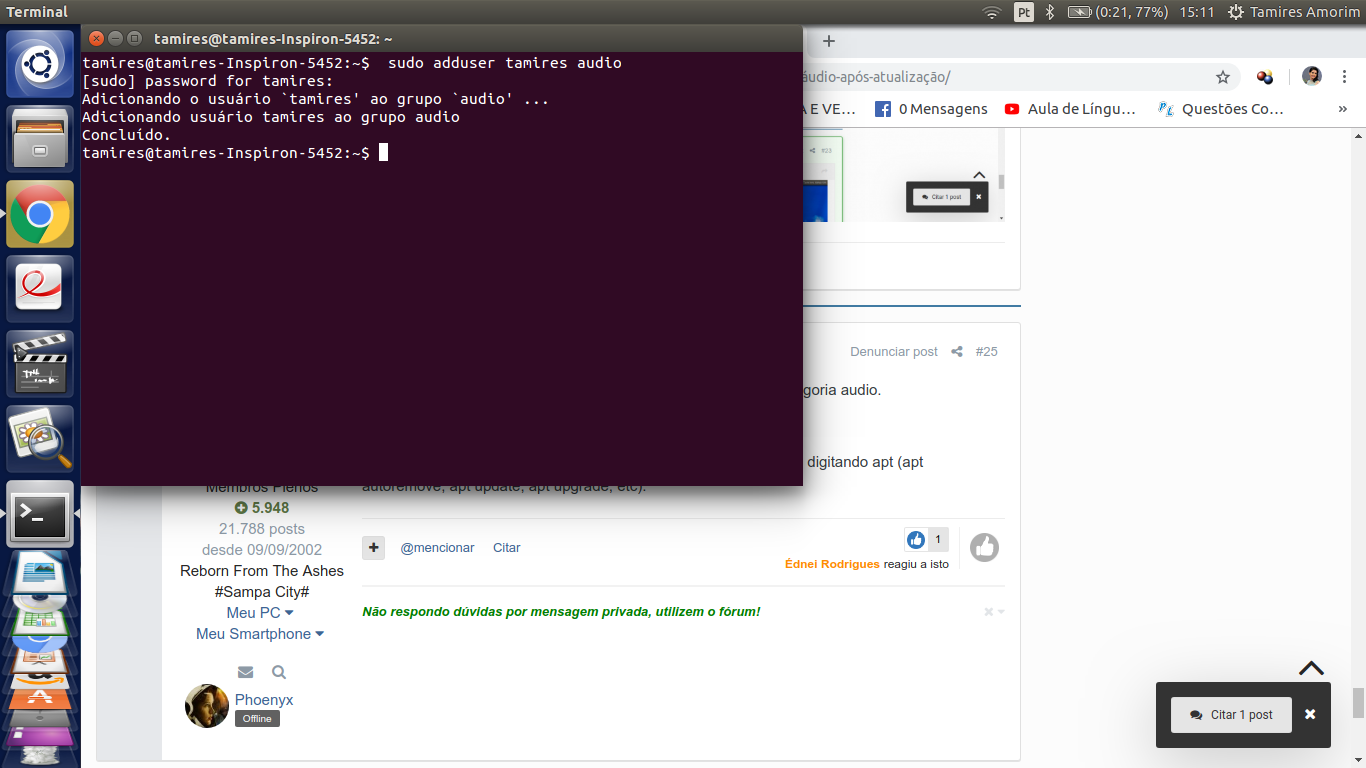Image resolution: width=1366 pixels, height=768 pixels.
Task: Switch to Google Chrome in dock
Action: (x=40, y=214)
